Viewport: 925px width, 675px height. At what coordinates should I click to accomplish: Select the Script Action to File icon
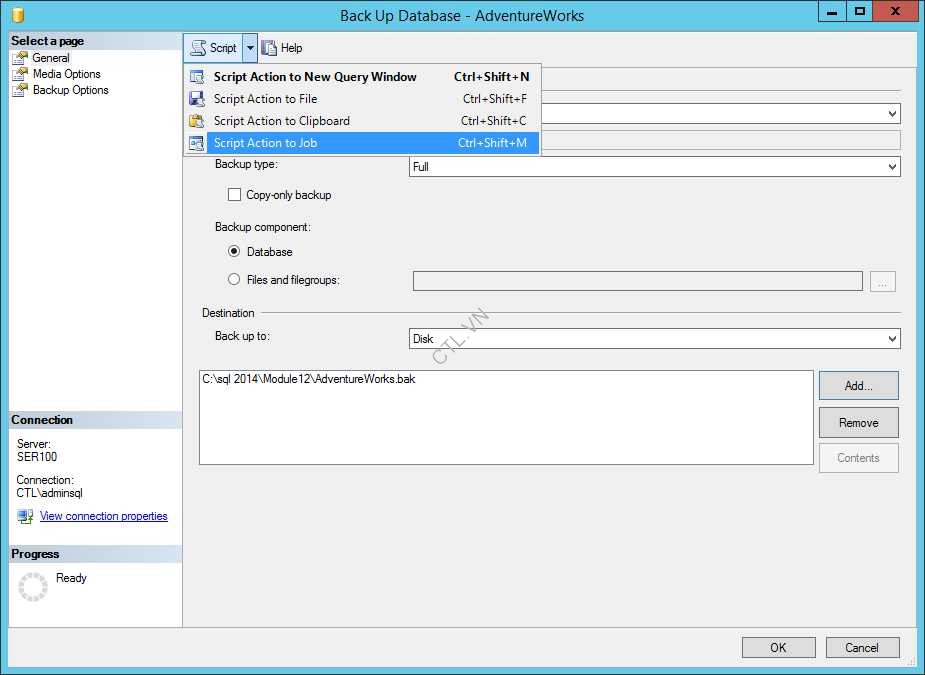click(196, 98)
